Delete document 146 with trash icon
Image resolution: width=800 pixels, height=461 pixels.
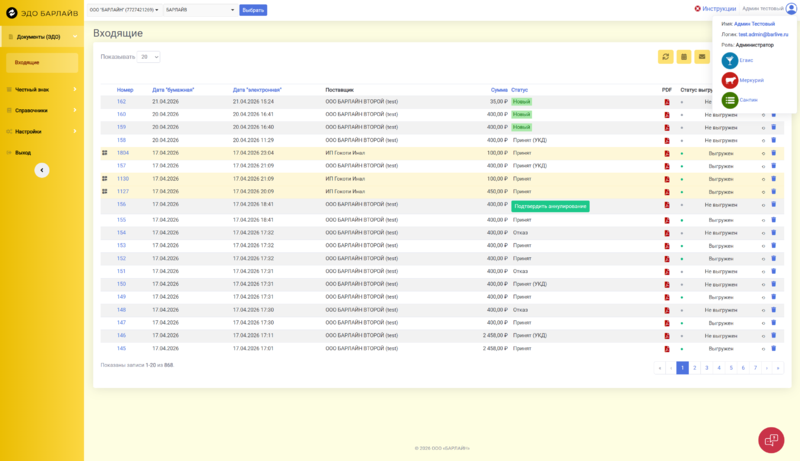click(x=773, y=335)
